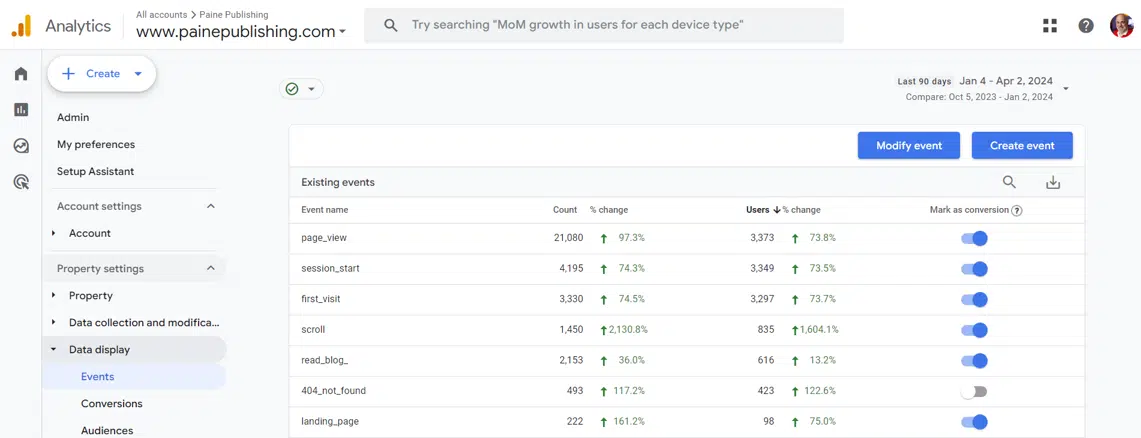Enable conversion toggle for 404_not_found

point(974,391)
